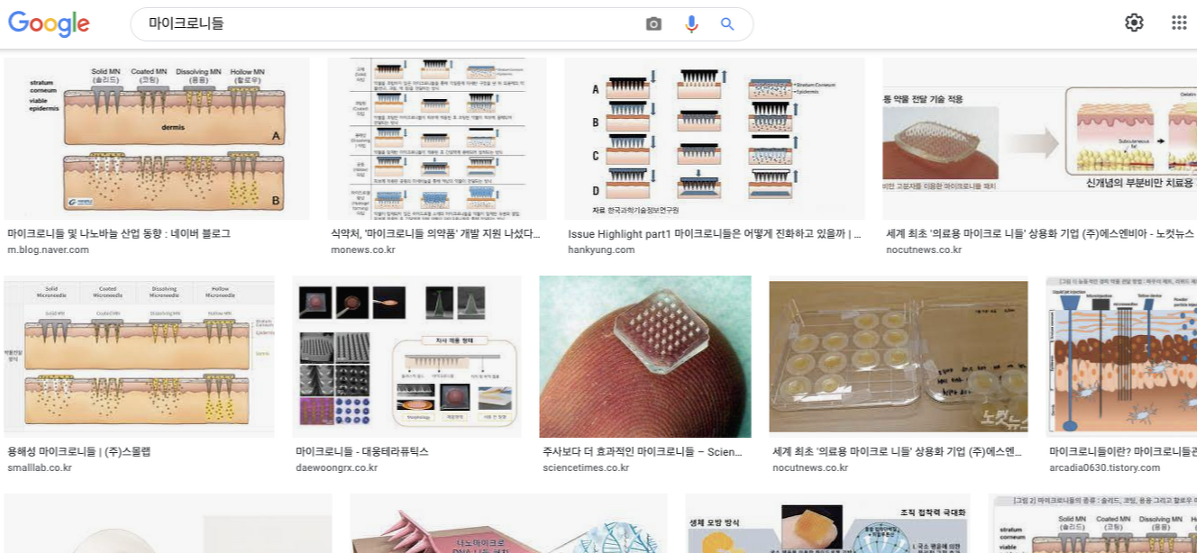
Task: Open the arcadia0630.tistory.com skin diagram thumbnail
Action: (1121, 357)
